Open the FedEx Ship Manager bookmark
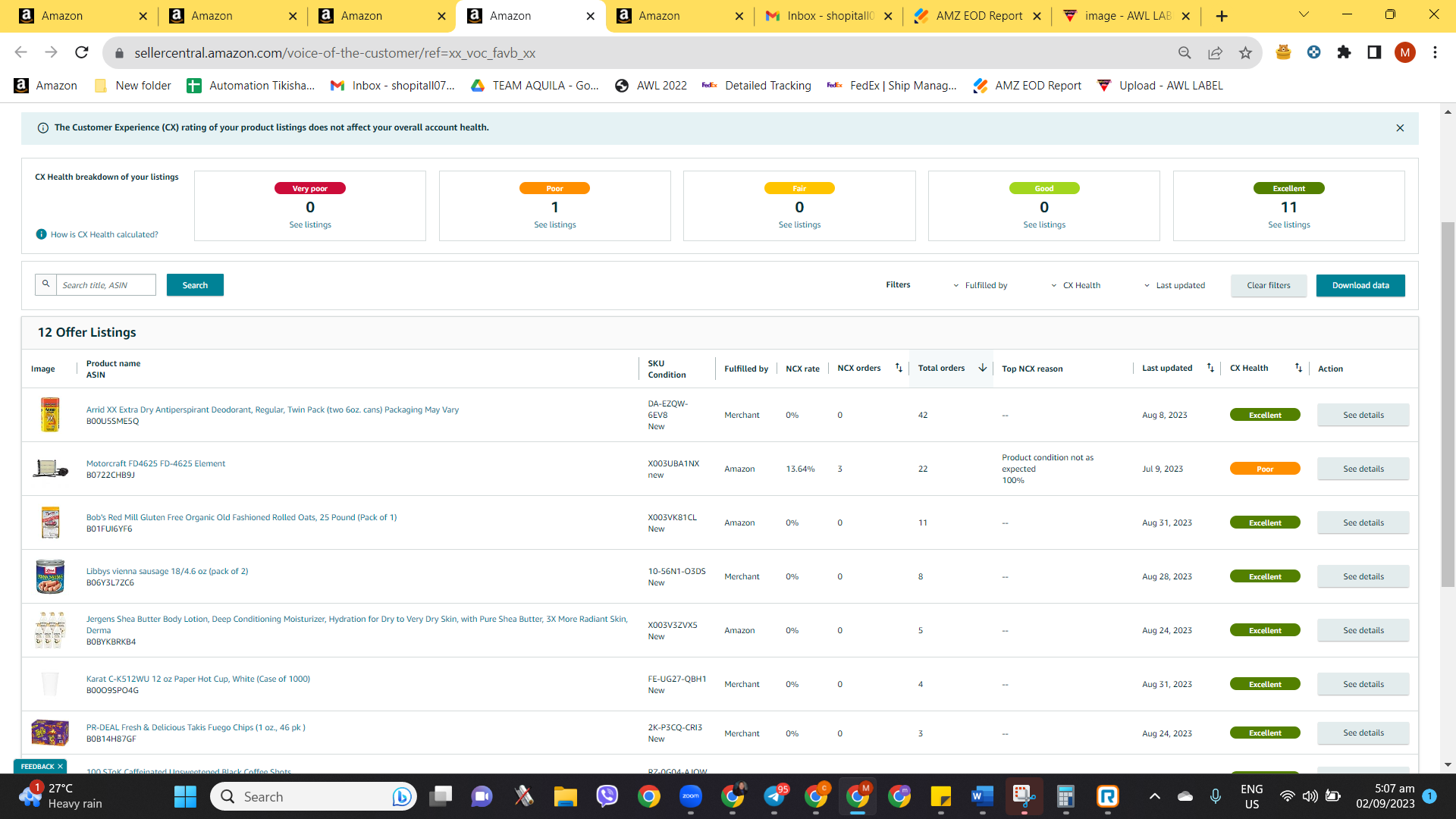1456x819 pixels. (892, 86)
